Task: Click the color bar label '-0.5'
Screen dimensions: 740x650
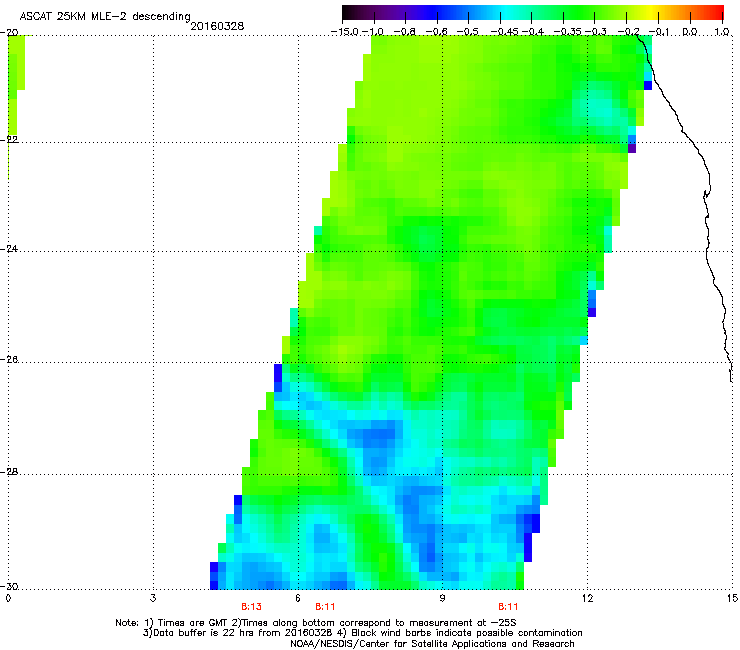Action: 468,32
